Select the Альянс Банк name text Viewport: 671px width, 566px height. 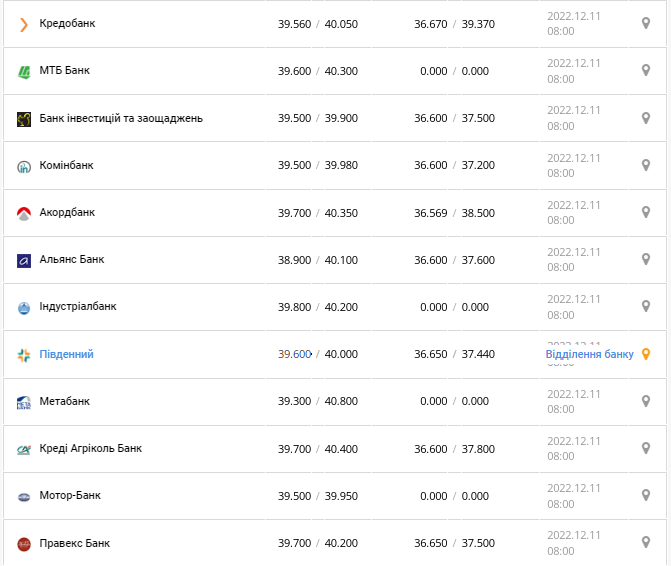click(x=72, y=260)
